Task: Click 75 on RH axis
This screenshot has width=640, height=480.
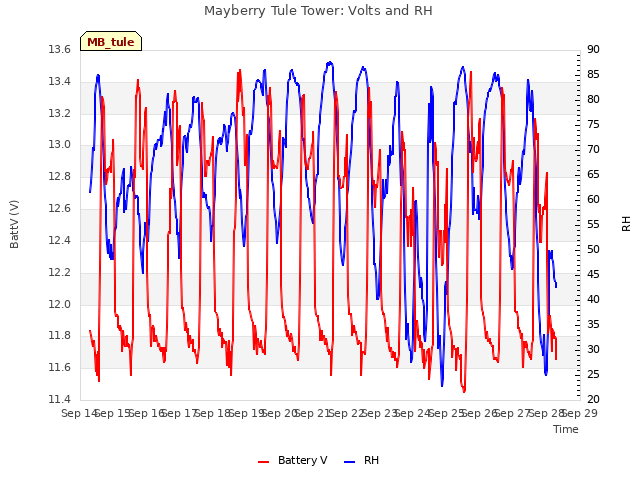Action: (593, 124)
